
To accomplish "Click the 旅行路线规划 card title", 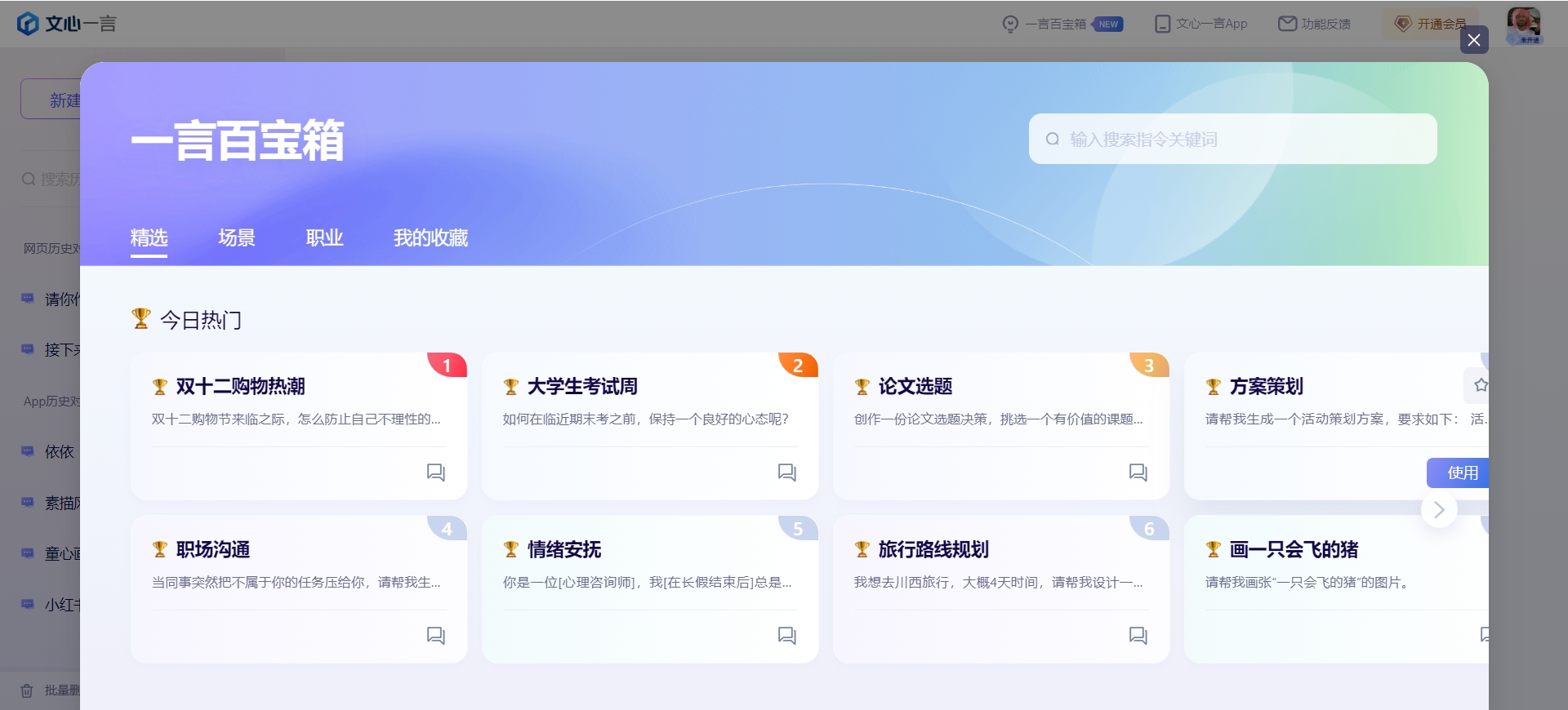I will pos(933,549).
